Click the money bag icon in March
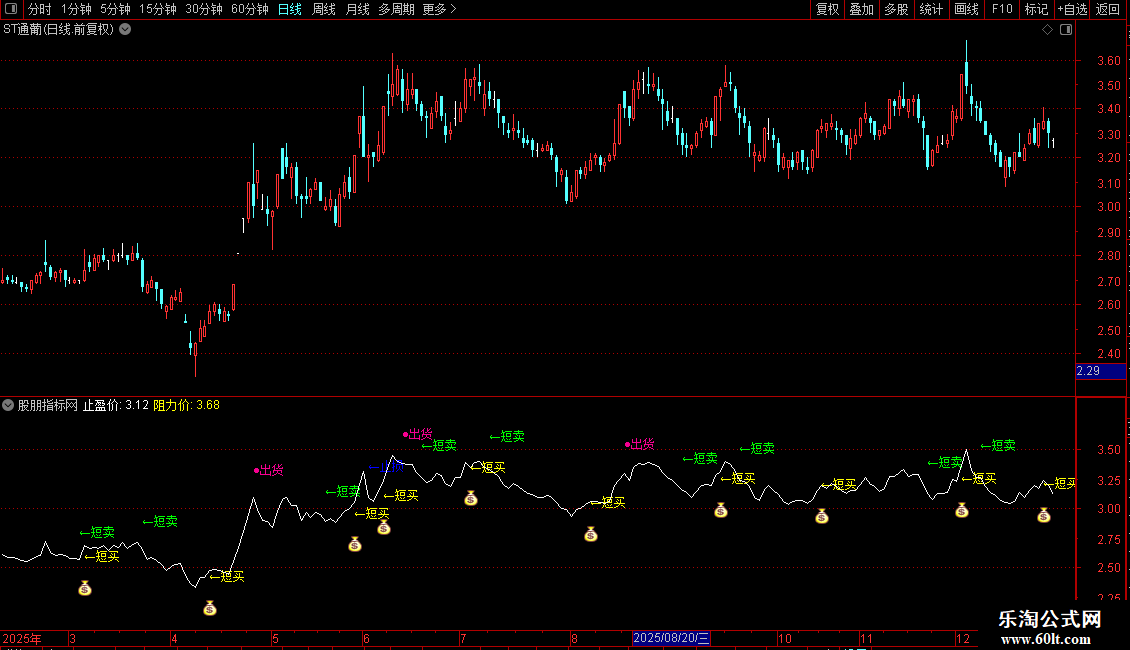Image resolution: width=1130 pixels, height=650 pixels. click(x=85, y=588)
